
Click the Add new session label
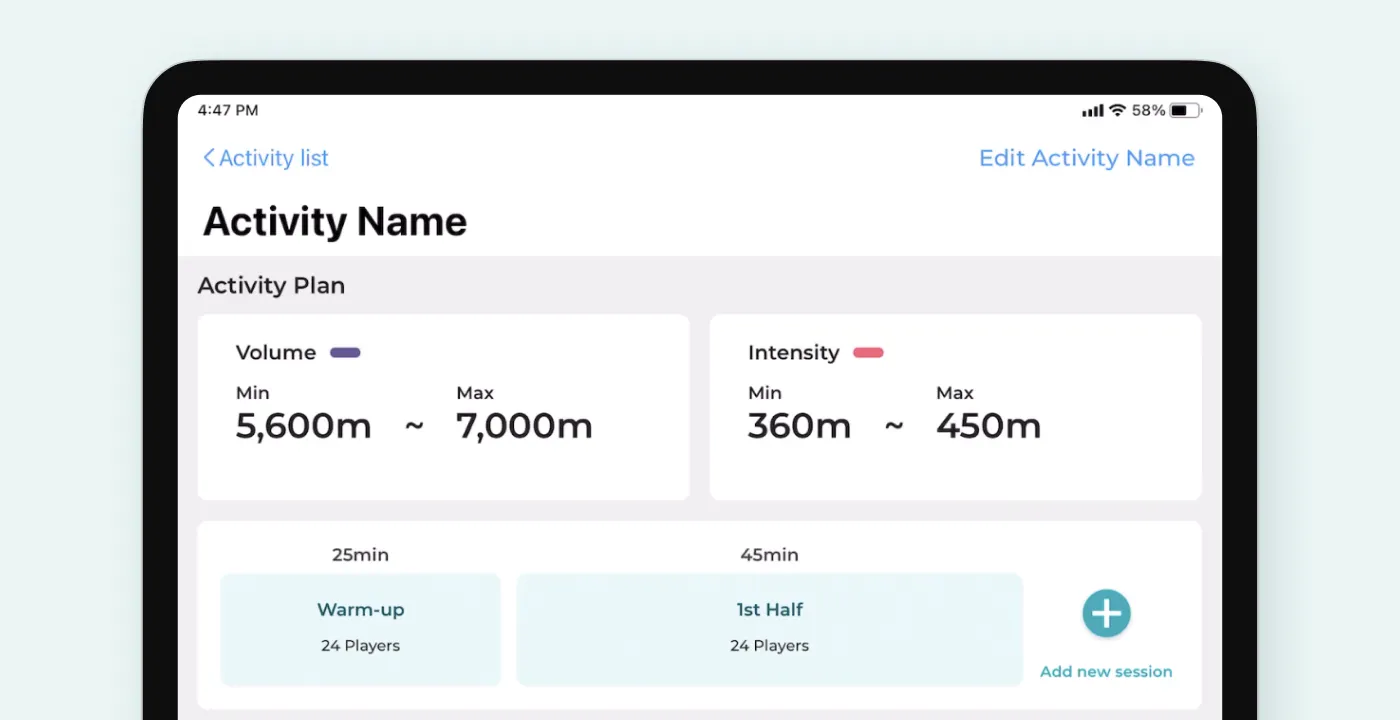(1106, 671)
